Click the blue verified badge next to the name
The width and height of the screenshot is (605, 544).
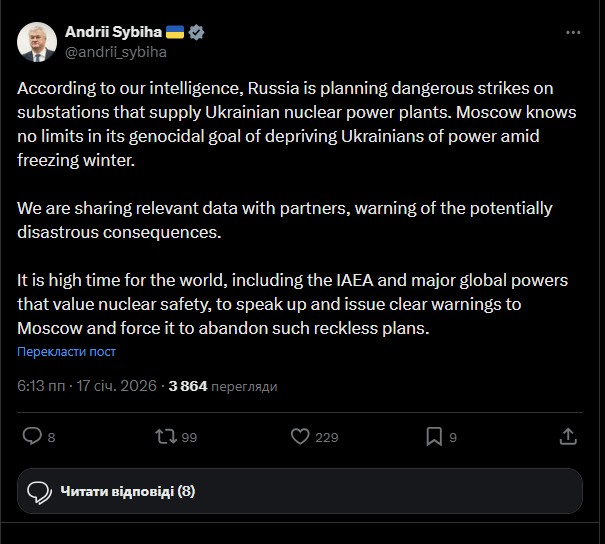[198, 32]
